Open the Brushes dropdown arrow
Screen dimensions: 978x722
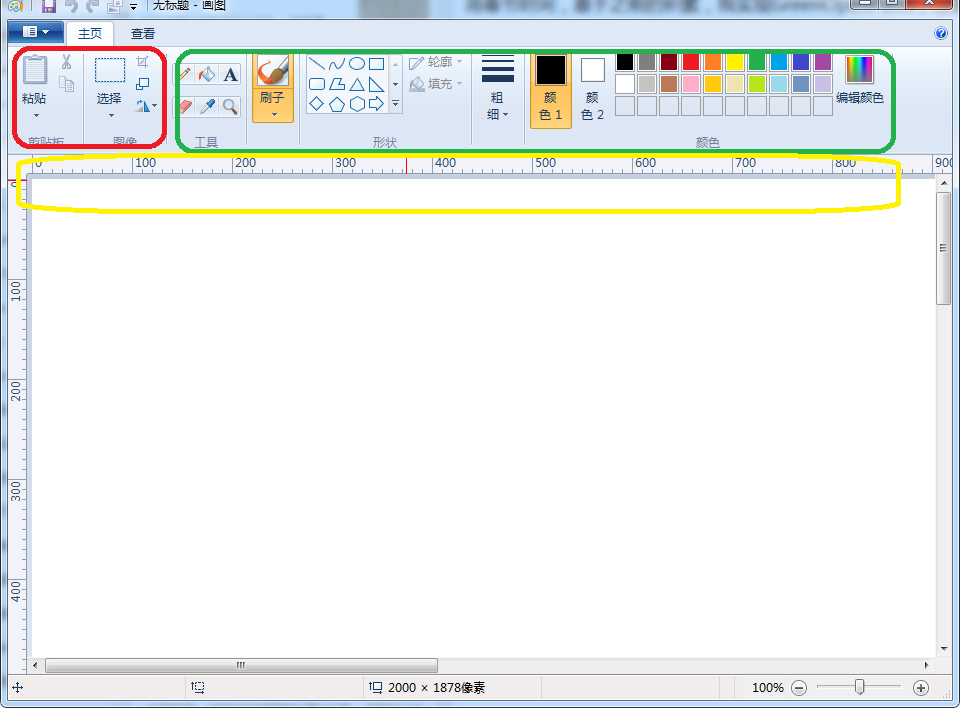click(x=274, y=114)
